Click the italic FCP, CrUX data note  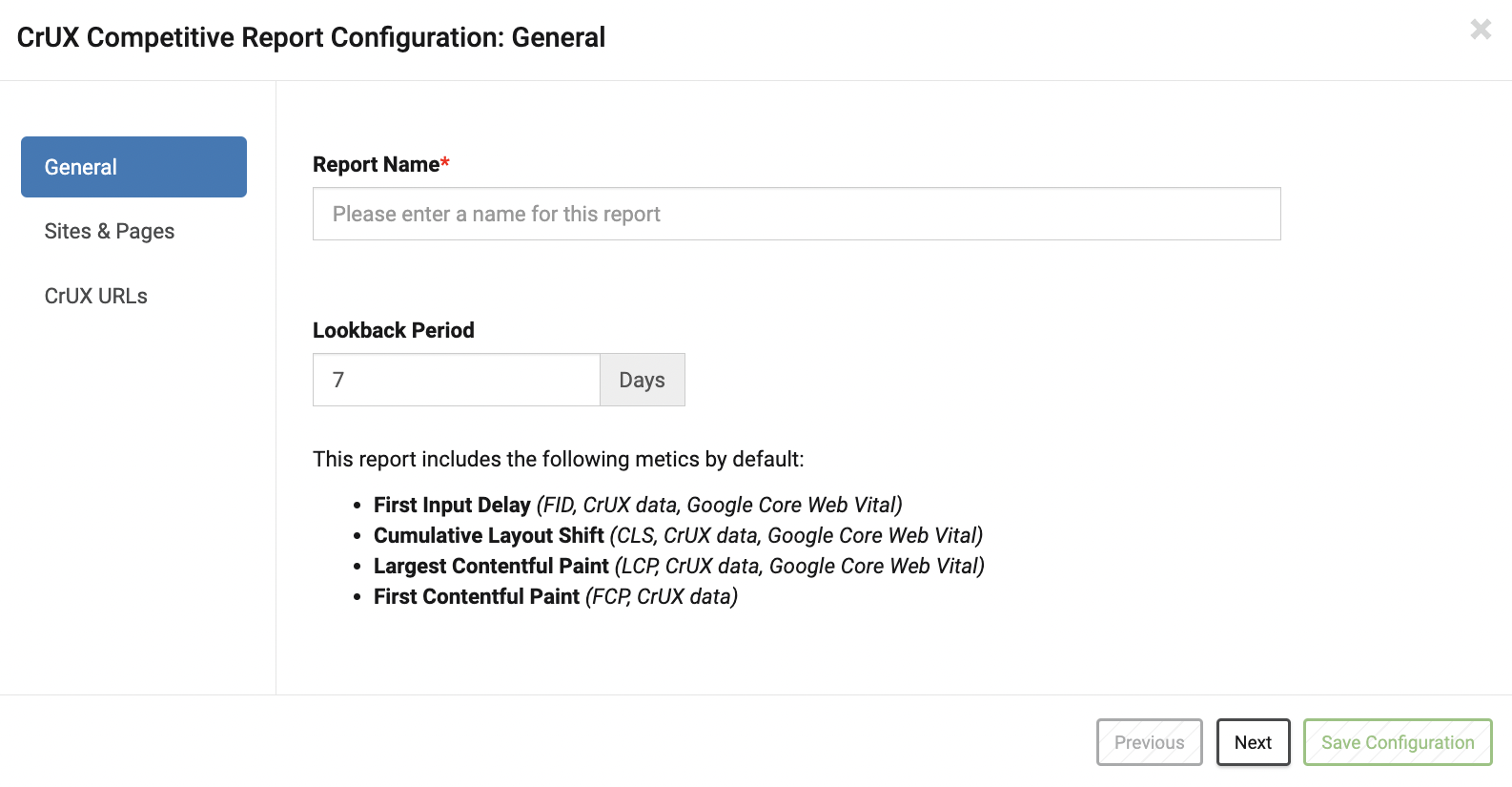pyautogui.click(x=662, y=596)
